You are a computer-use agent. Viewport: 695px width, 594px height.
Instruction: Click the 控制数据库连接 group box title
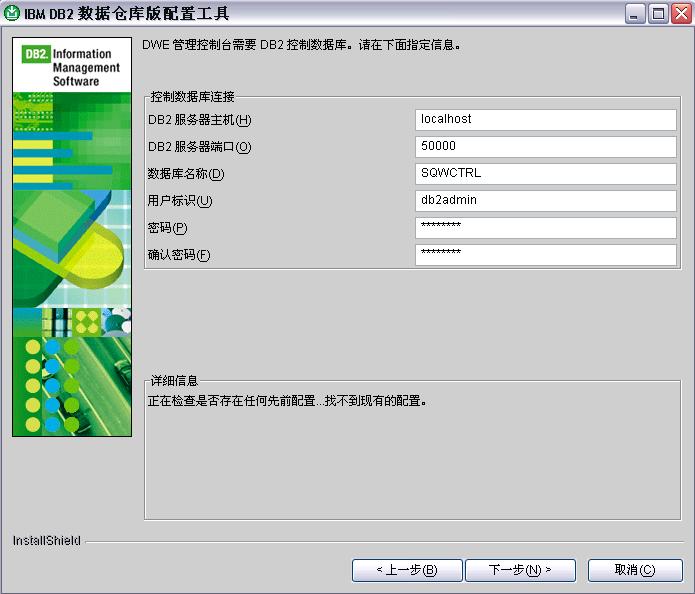[x=192, y=97]
